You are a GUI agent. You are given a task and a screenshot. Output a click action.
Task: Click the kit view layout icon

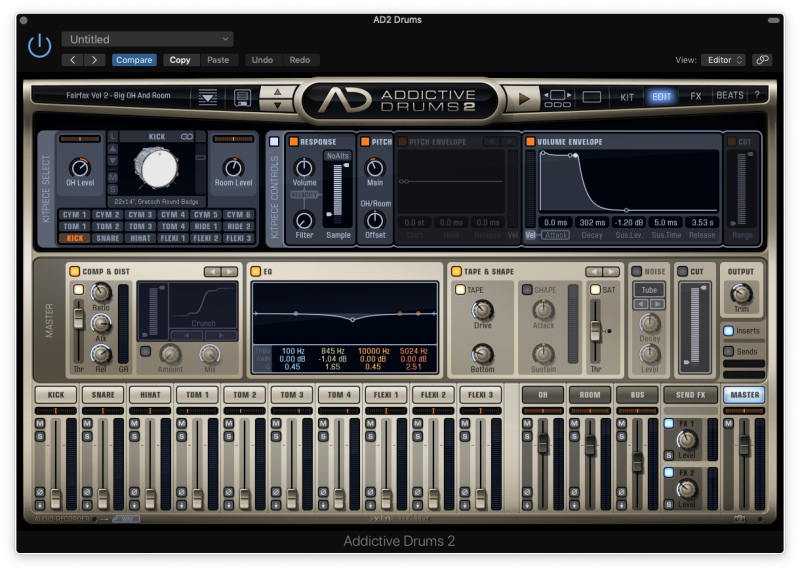[x=557, y=97]
